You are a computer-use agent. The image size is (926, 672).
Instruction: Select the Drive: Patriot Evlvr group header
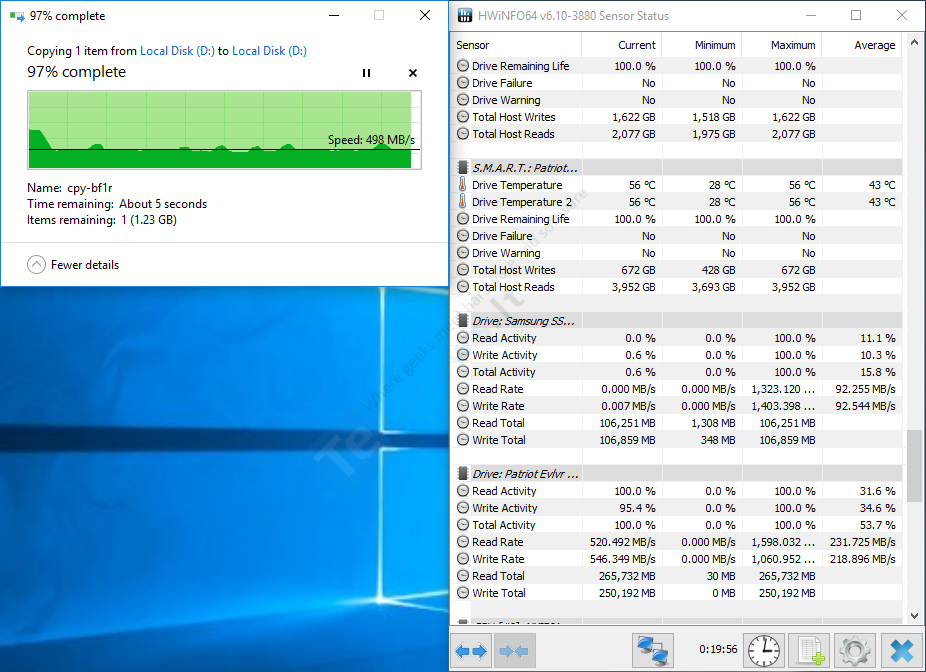tap(677, 474)
